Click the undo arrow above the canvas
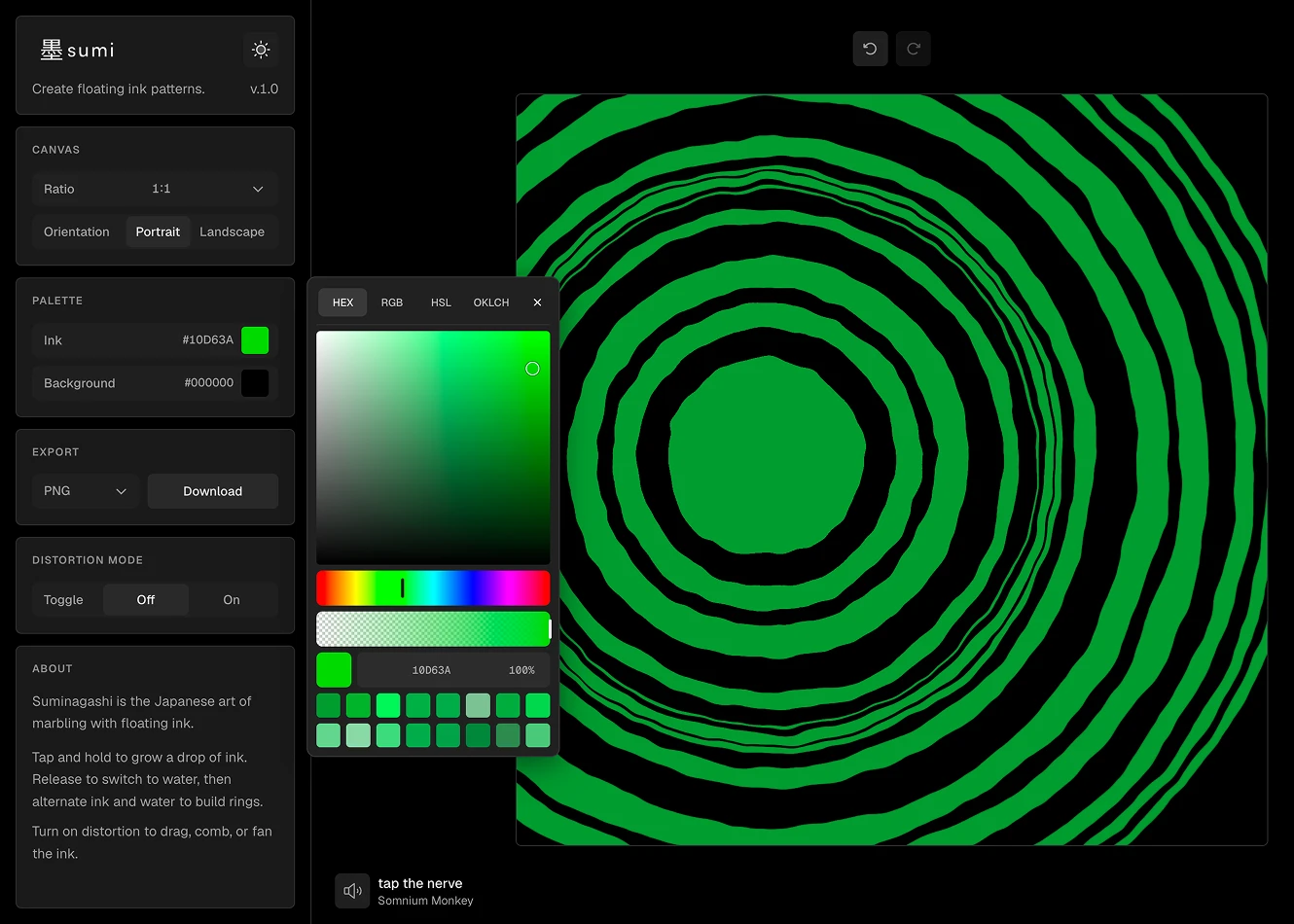 [870, 49]
